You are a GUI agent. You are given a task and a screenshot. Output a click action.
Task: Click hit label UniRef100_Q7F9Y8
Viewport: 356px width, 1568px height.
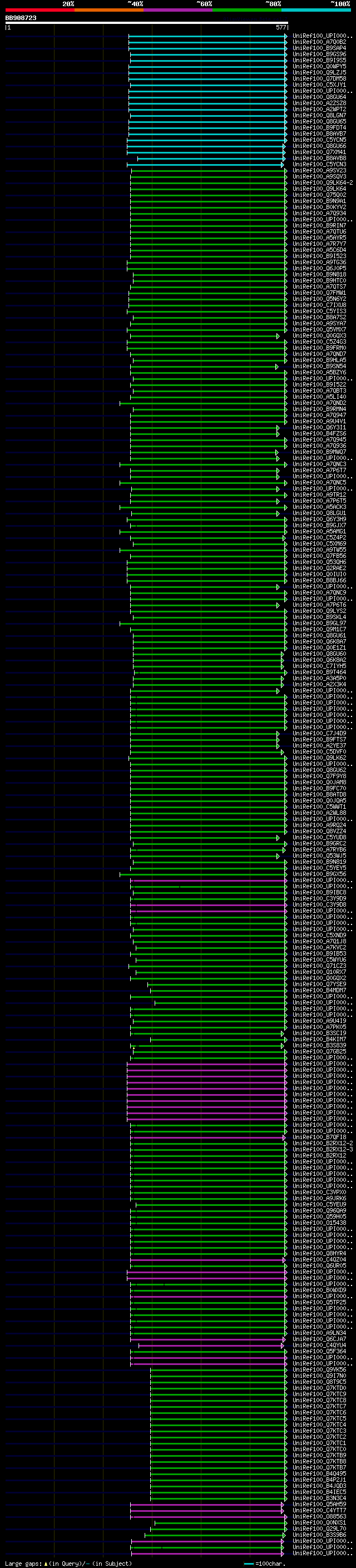click(319, 776)
